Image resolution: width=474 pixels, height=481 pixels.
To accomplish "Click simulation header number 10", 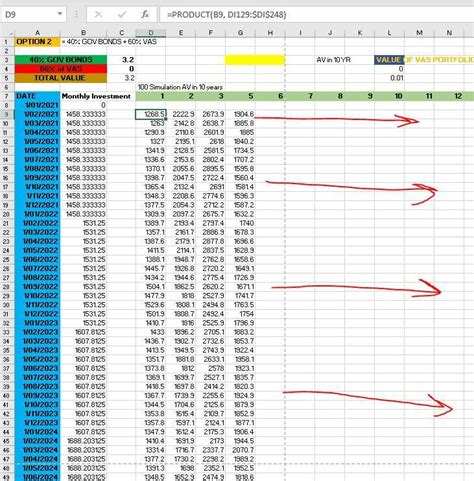I will coord(389,96).
